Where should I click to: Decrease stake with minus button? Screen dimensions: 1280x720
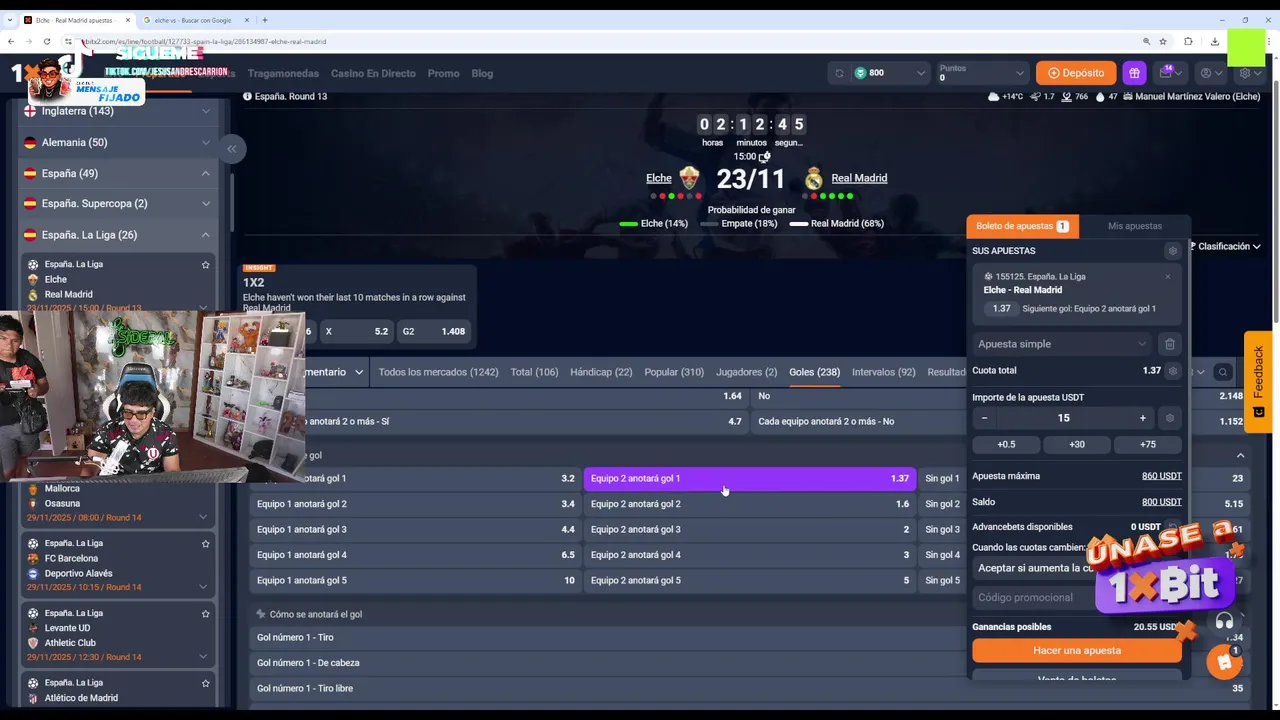pos(985,418)
